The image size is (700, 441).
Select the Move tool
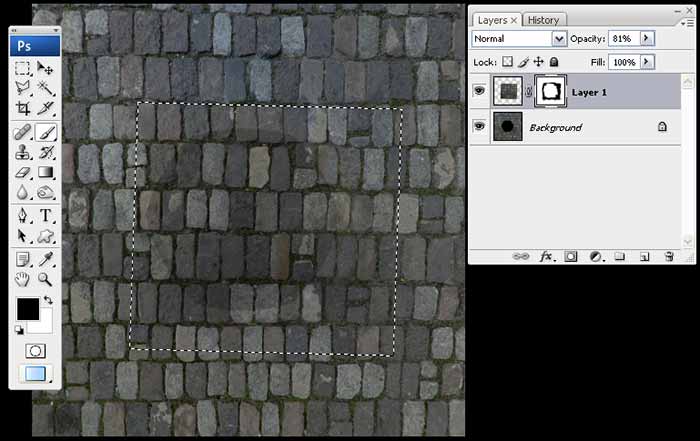point(46,68)
